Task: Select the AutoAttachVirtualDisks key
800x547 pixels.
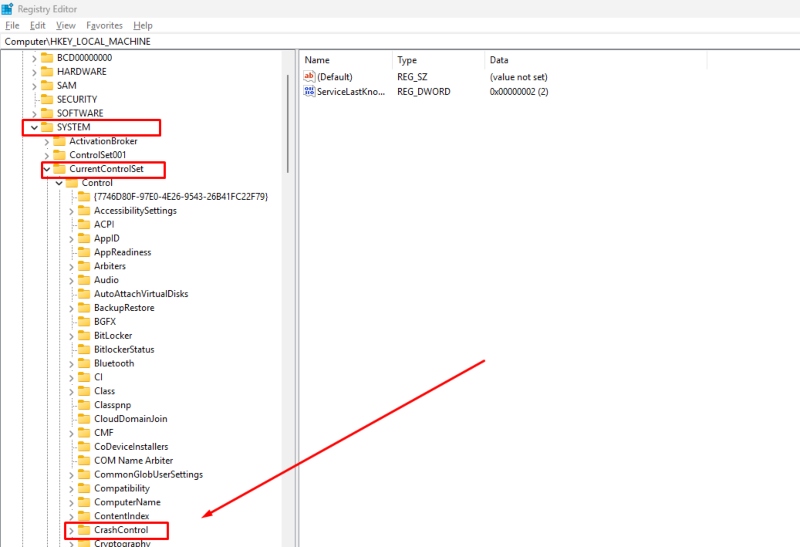Action: click(x=141, y=293)
